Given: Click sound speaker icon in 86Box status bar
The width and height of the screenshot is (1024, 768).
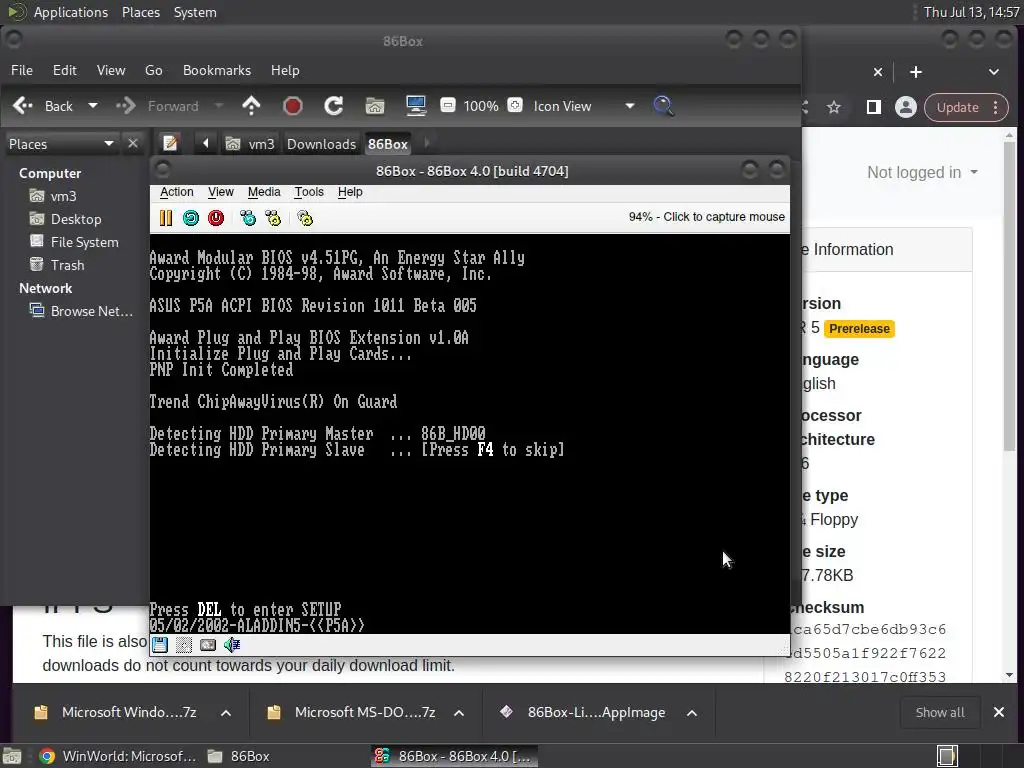Looking at the screenshot, I should pos(232,645).
